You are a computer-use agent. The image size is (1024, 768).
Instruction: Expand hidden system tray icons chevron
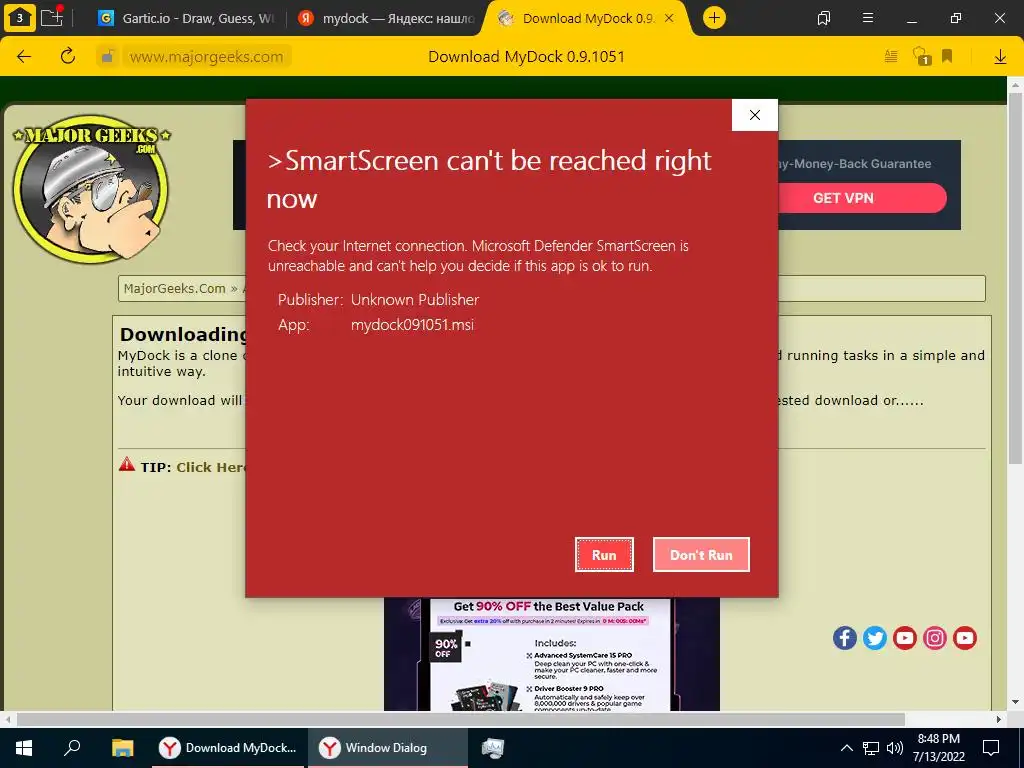pos(846,748)
